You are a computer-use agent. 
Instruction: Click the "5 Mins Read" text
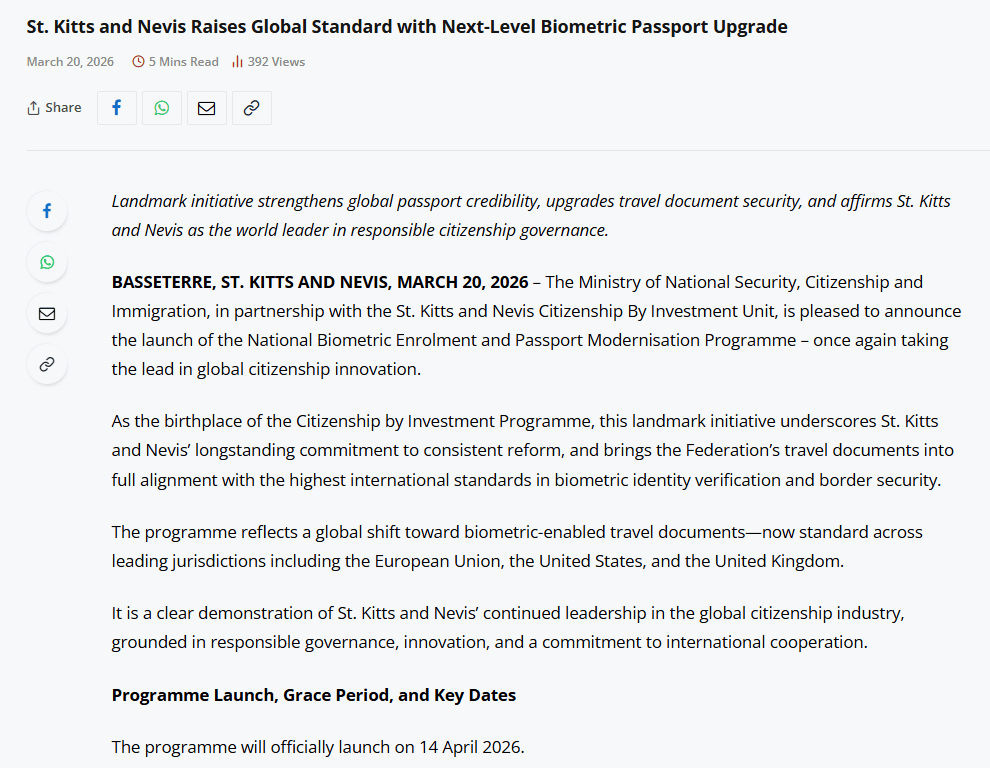pos(183,62)
